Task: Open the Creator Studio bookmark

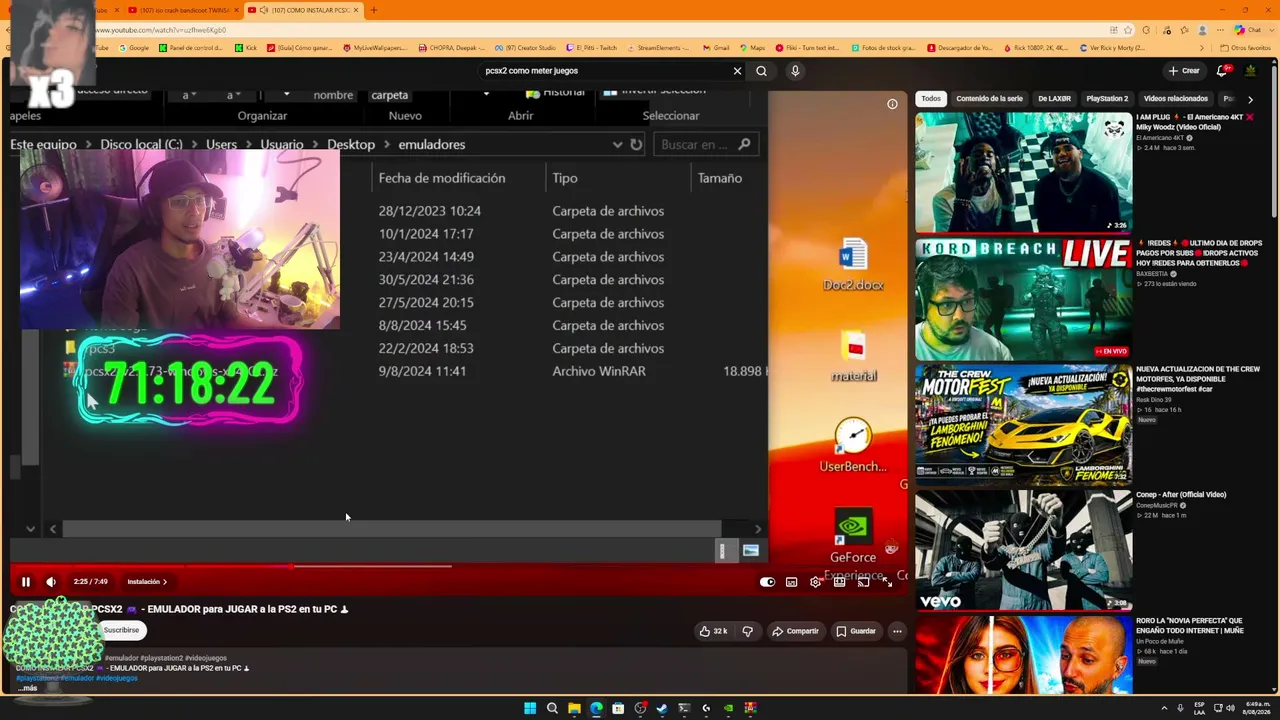Action: [524, 48]
